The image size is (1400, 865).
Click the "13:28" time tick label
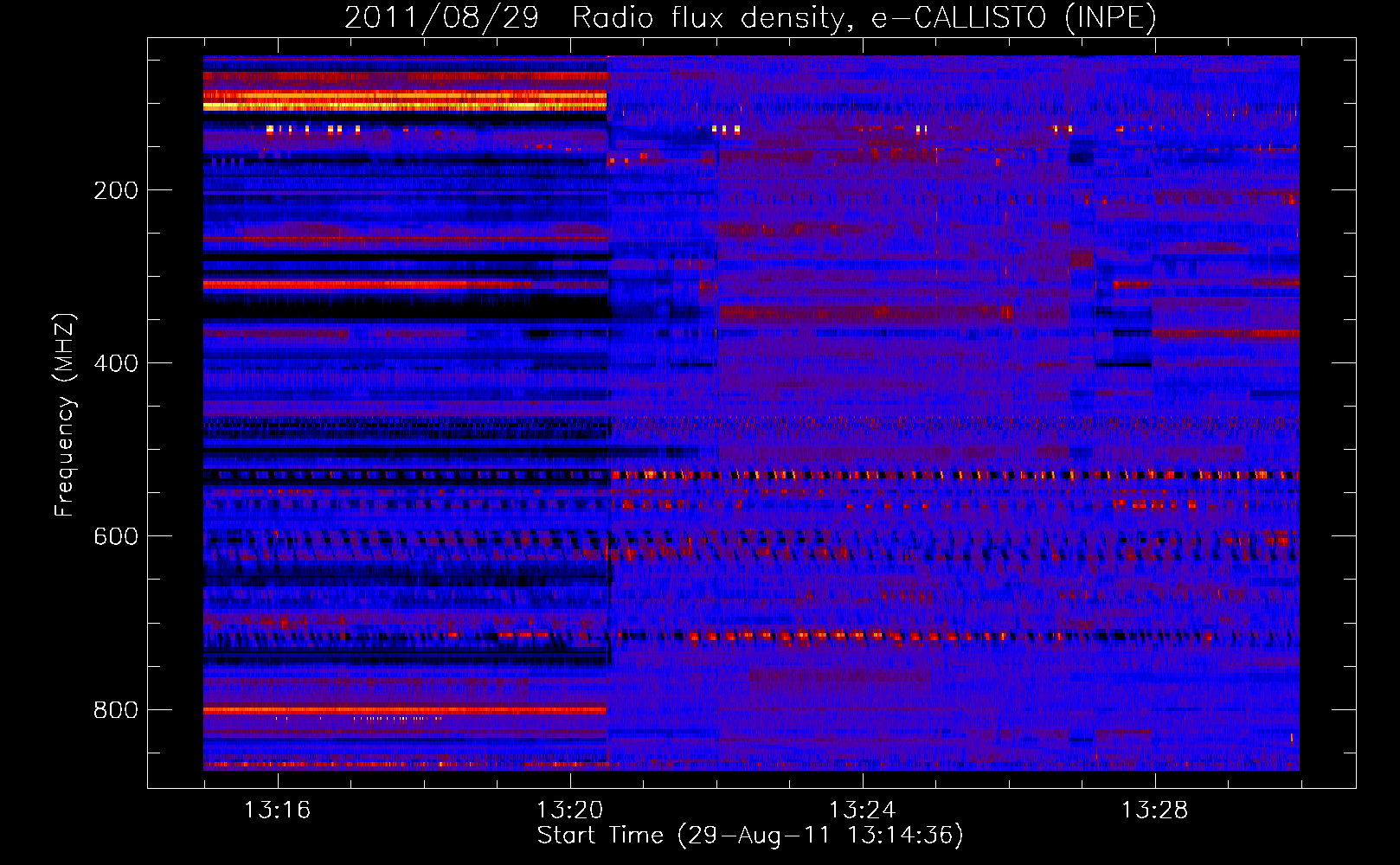coord(1154,810)
